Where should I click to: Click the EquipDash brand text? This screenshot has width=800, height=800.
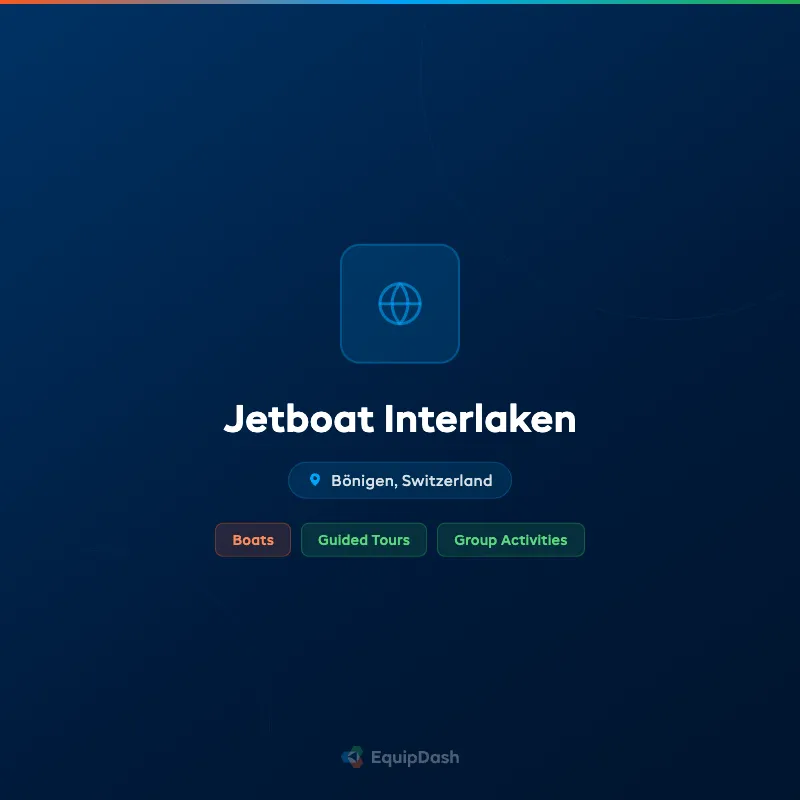pyautogui.click(x=415, y=758)
